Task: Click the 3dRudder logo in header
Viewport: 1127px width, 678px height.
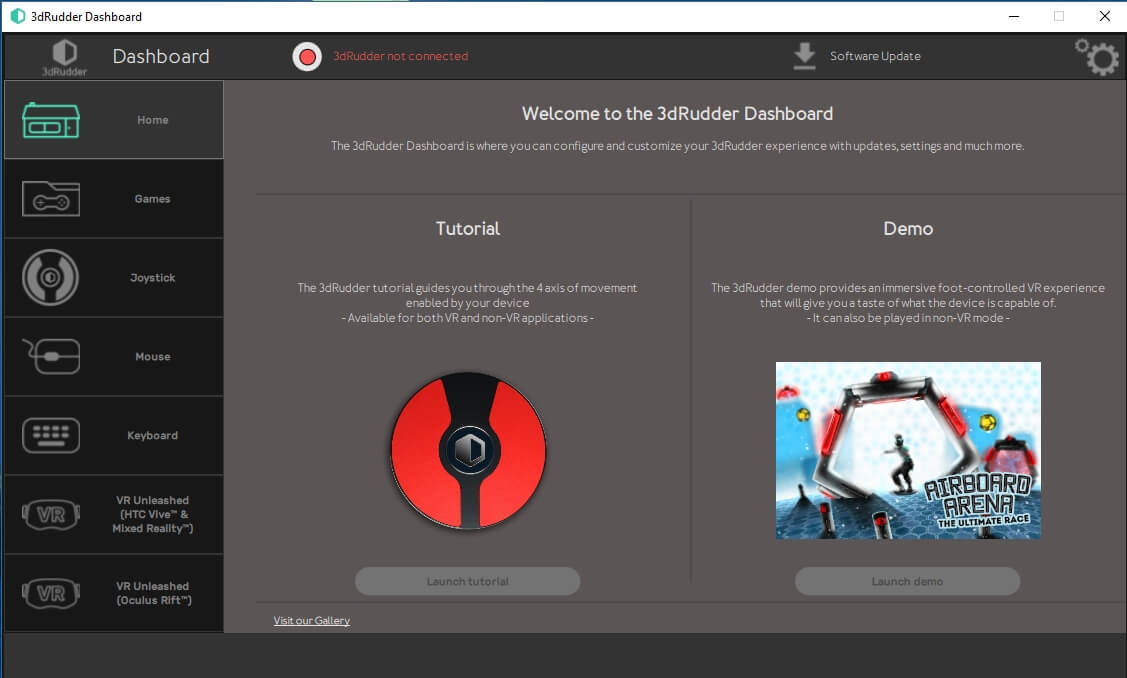Action: point(64,57)
